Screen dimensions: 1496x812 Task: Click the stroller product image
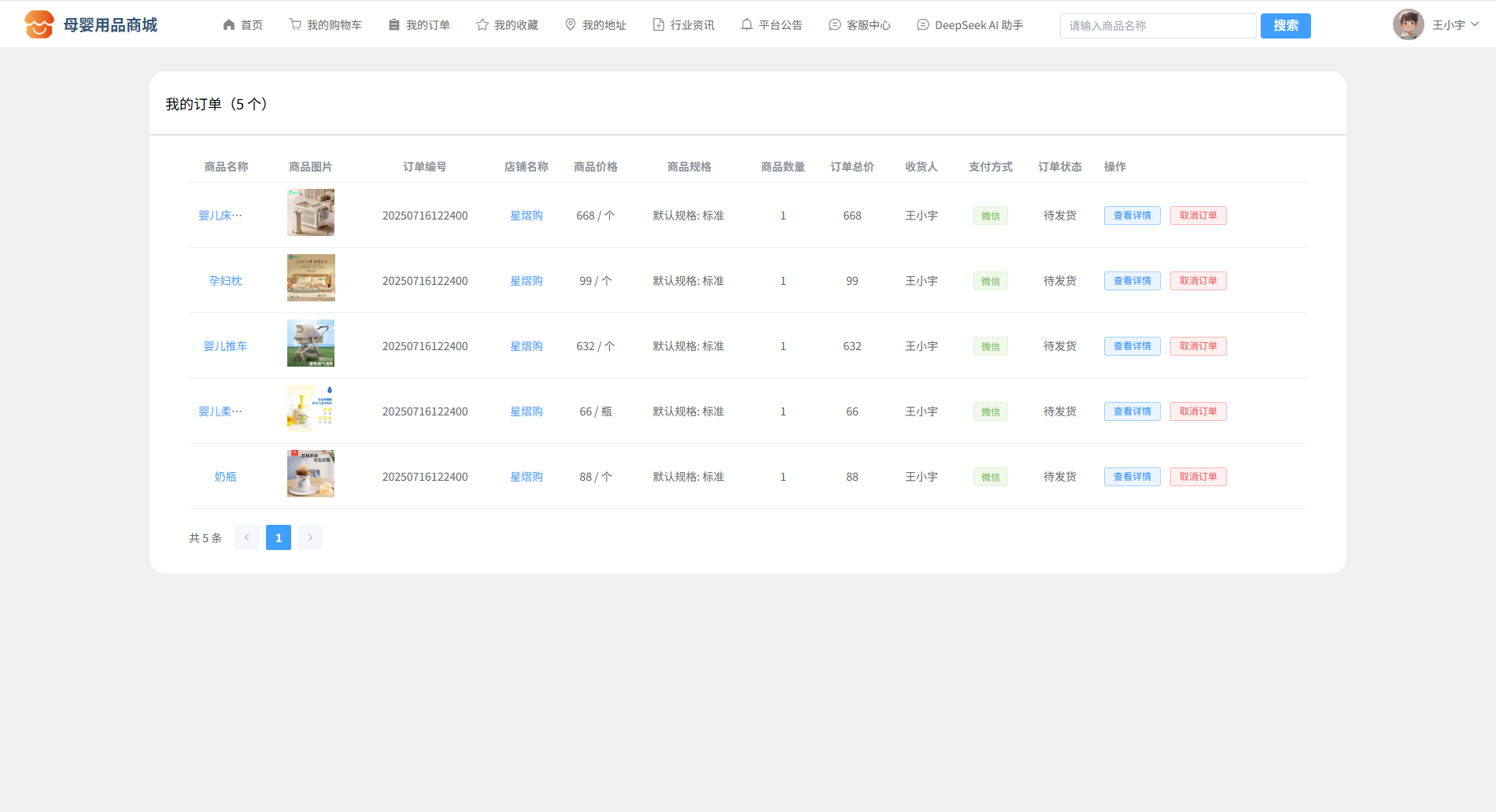click(x=311, y=343)
